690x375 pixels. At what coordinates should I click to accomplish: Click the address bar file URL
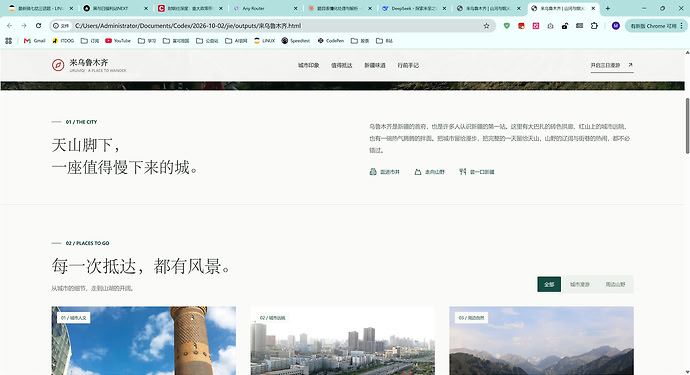point(188,26)
